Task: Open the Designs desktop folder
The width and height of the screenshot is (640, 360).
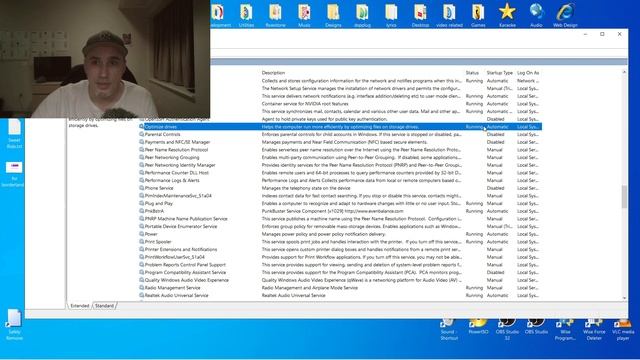Action: coord(333,15)
